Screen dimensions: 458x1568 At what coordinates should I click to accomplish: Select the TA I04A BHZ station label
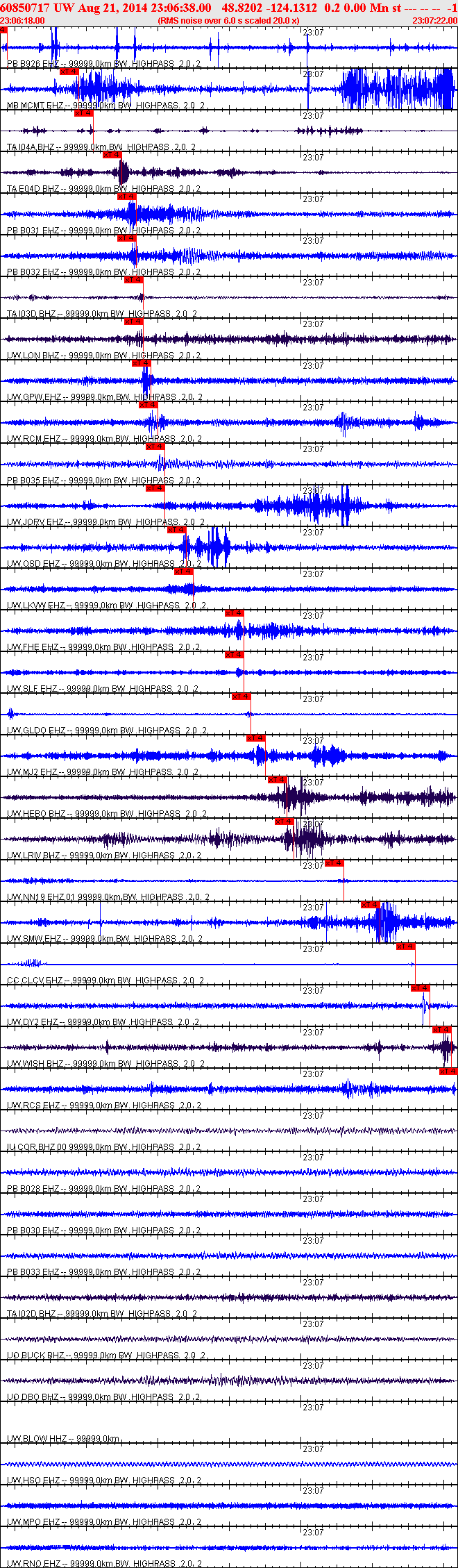(x=101, y=147)
